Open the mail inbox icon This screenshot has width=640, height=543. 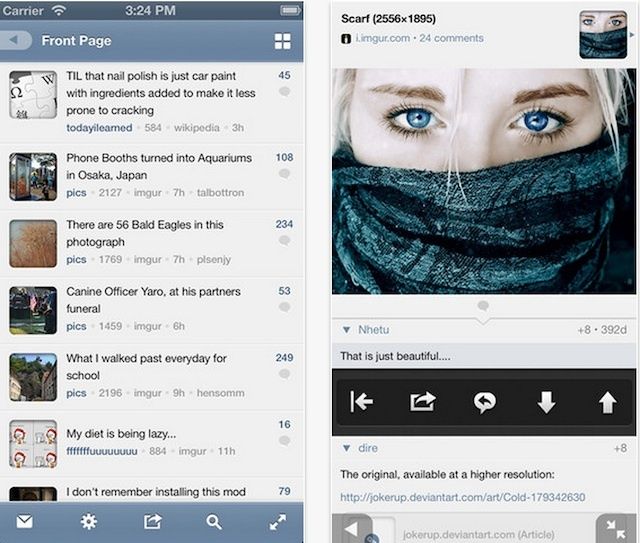(24, 521)
